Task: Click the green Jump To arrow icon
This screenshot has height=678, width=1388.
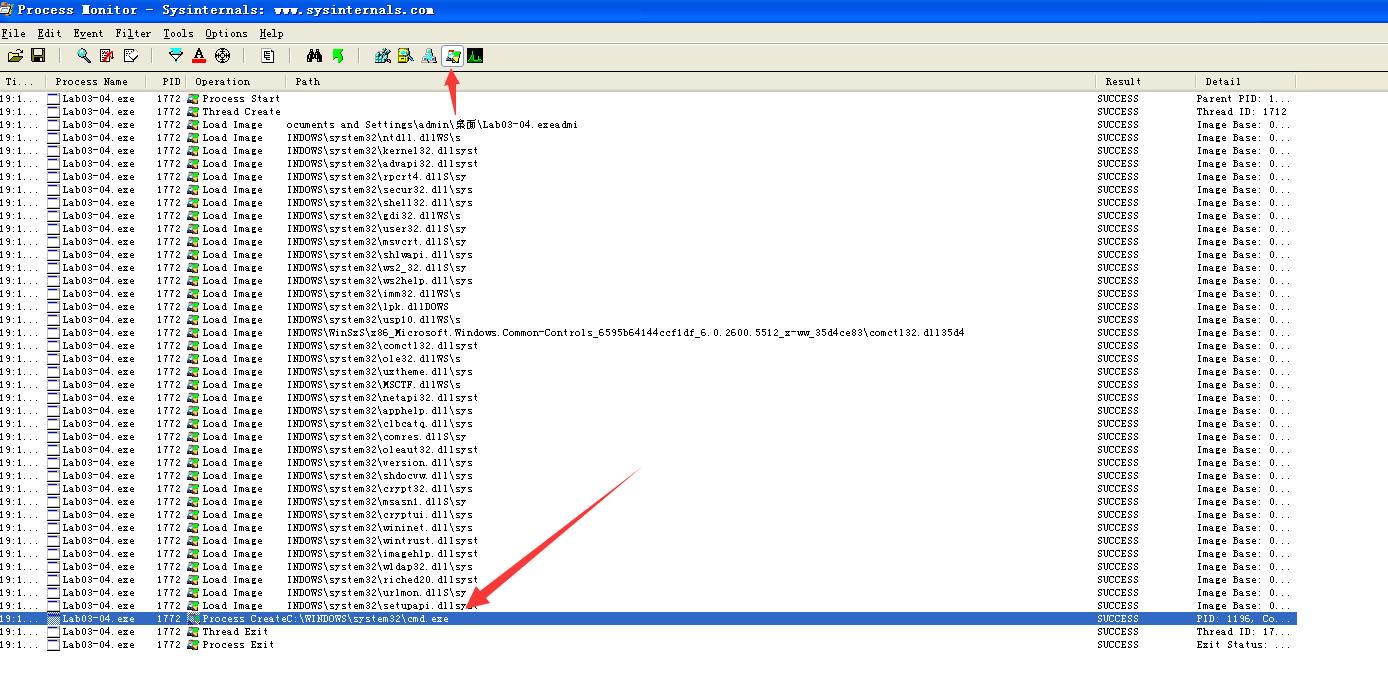Action: click(337, 56)
